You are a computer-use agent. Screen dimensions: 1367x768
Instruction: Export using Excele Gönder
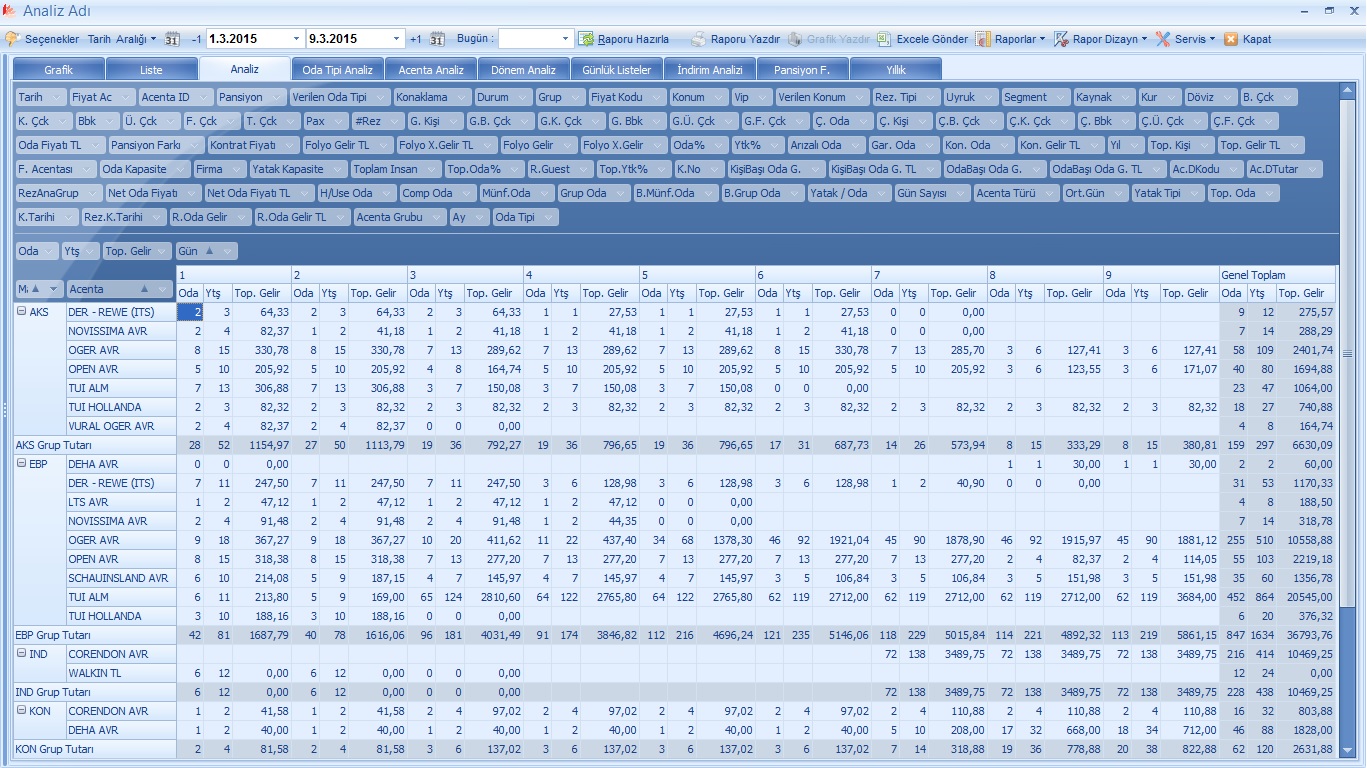[922, 39]
